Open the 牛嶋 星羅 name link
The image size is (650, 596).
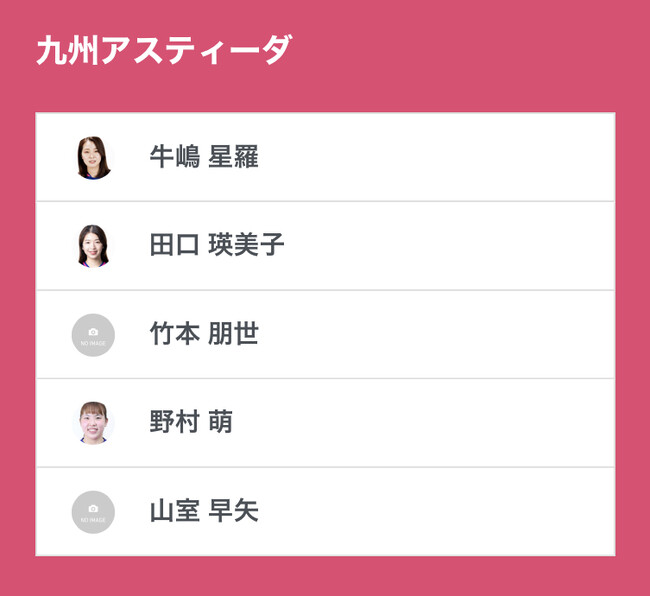click(204, 157)
